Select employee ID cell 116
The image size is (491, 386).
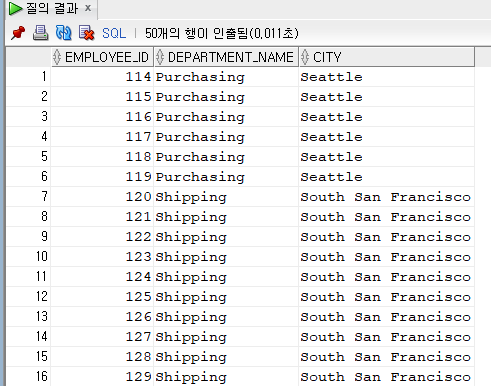[102, 117]
